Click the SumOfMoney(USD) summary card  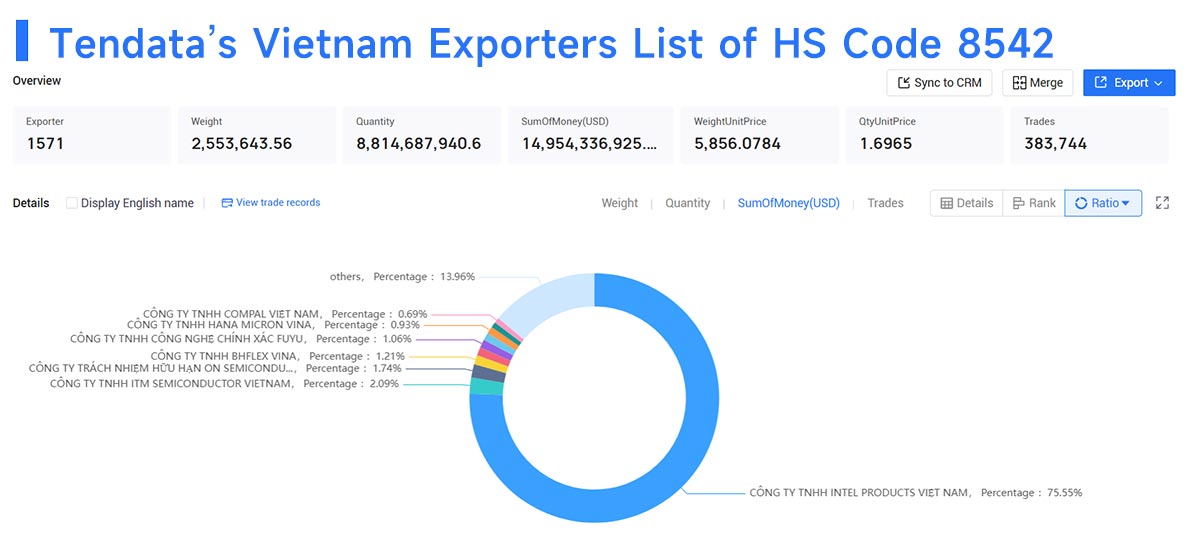click(590, 135)
